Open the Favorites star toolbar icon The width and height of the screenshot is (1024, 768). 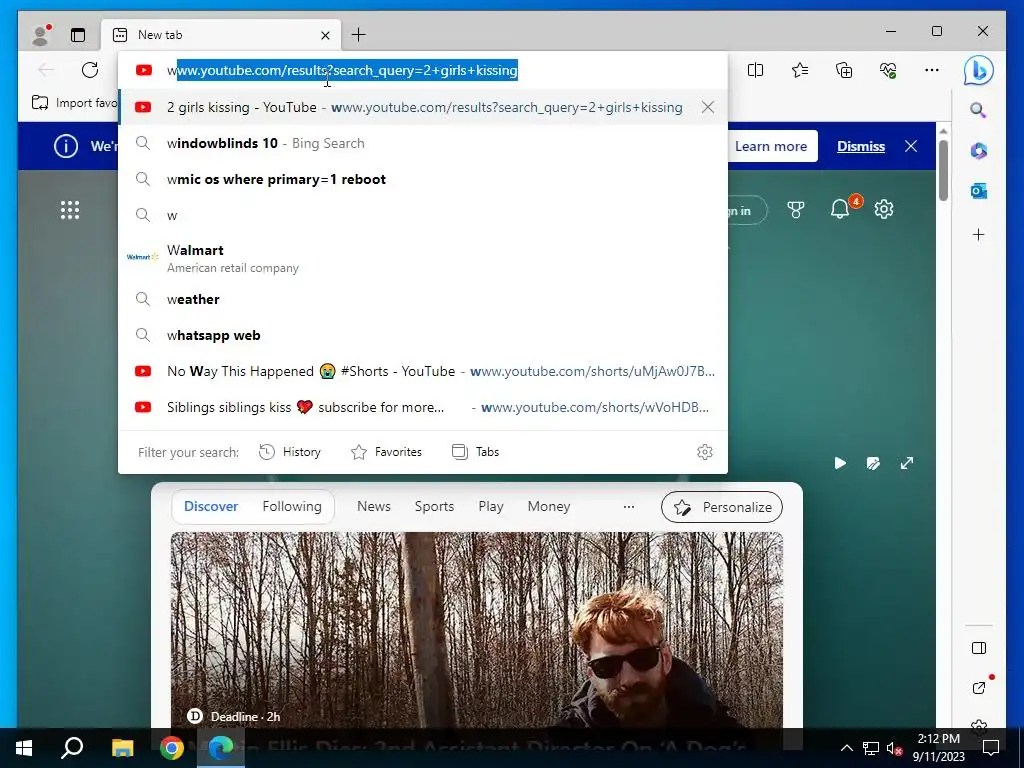click(x=800, y=70)
